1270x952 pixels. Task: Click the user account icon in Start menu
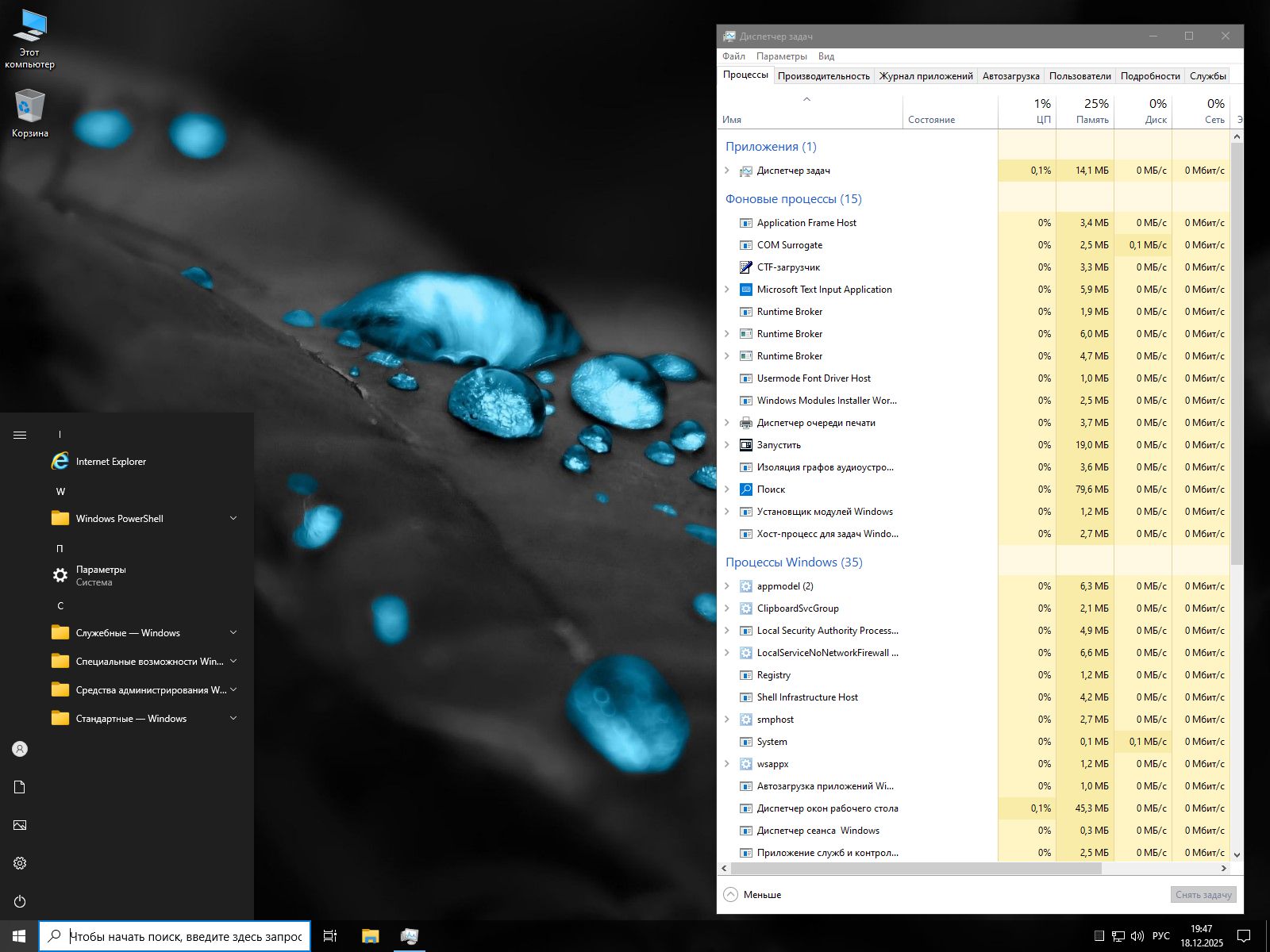(x=19, y=748)
